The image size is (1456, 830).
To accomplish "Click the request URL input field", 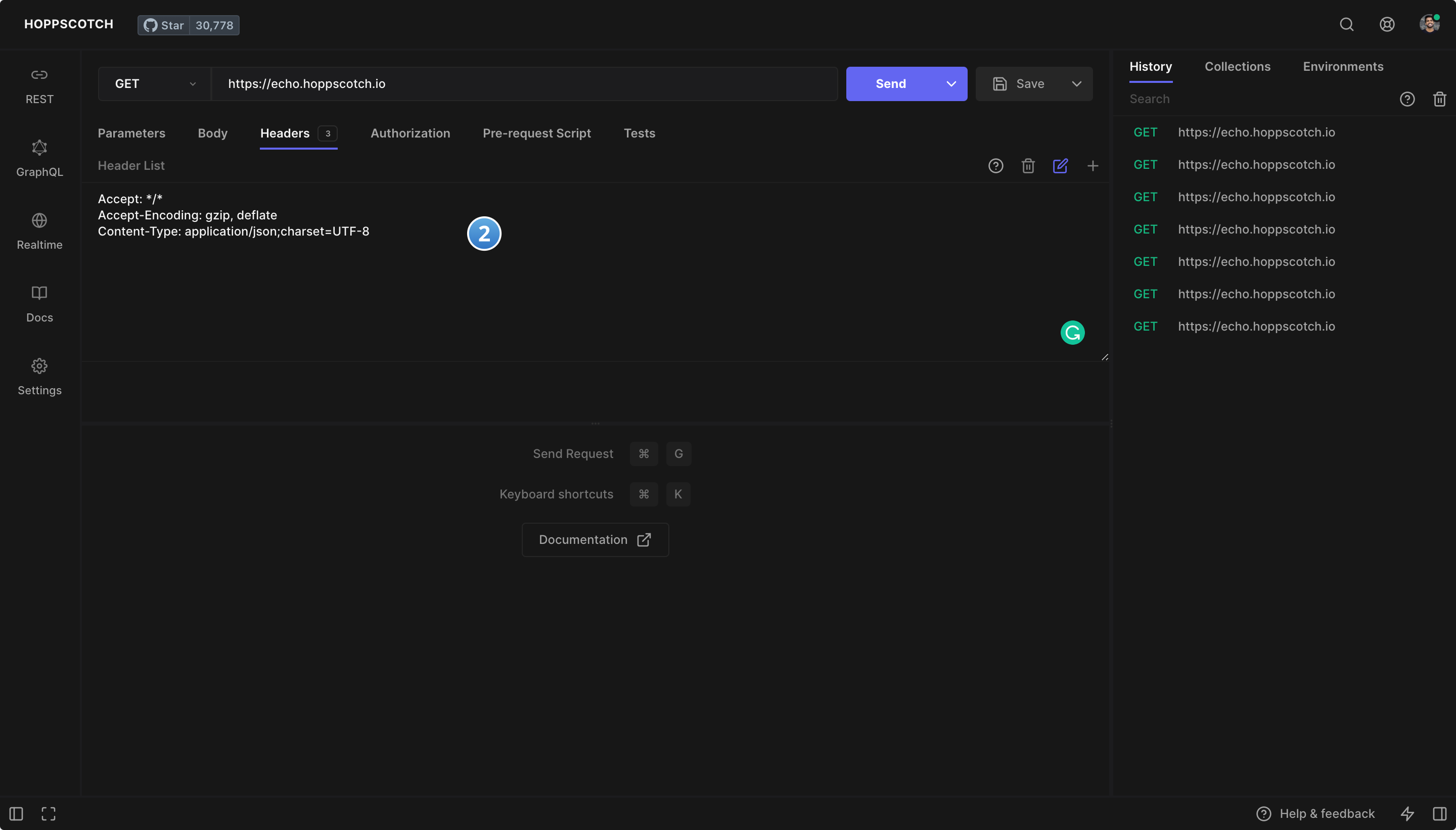I will tap(524, 84).
